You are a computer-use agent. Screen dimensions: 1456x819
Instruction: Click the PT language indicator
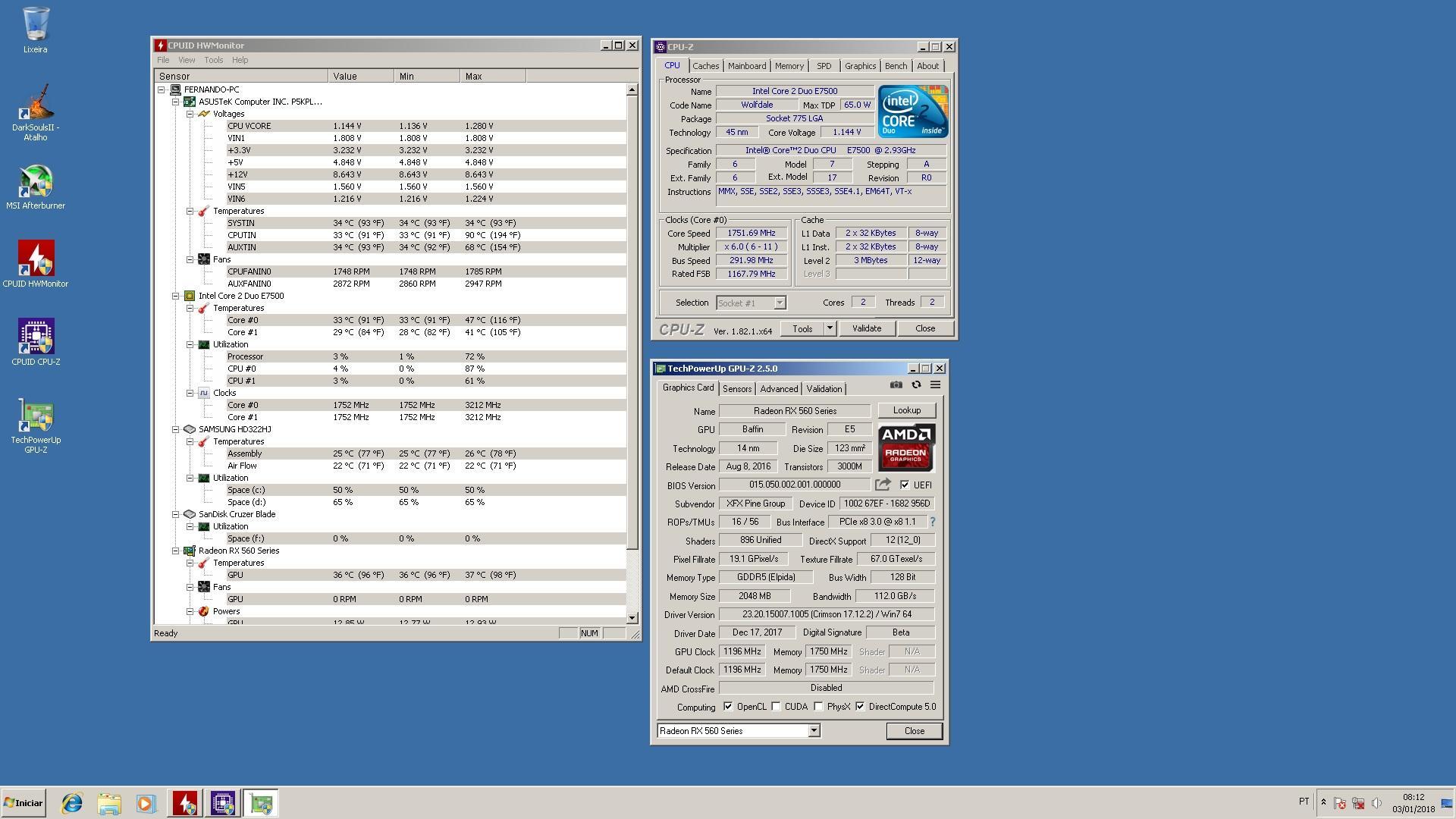(x=1304, y=802)
